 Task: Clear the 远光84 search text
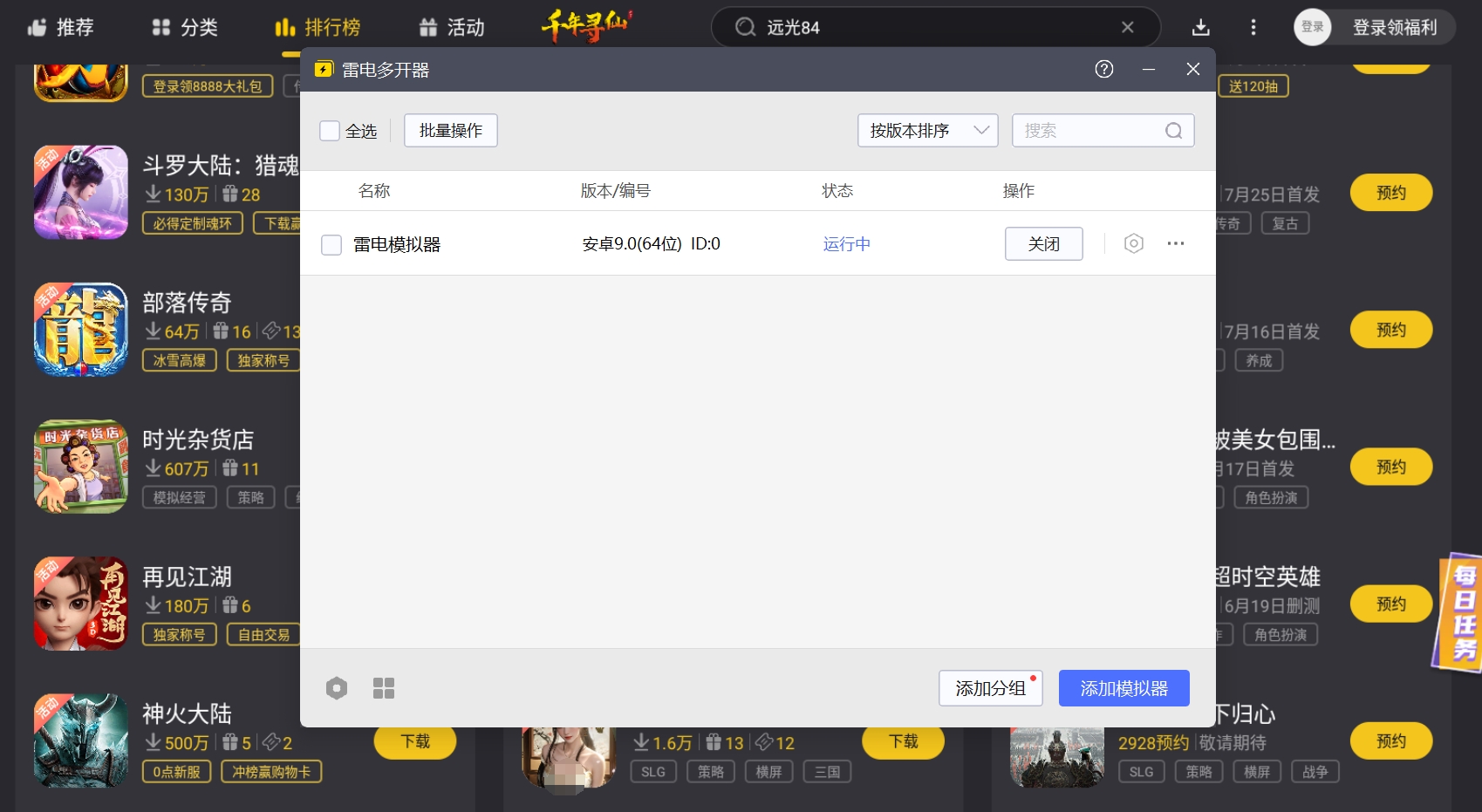click(x=1128, y=27)
